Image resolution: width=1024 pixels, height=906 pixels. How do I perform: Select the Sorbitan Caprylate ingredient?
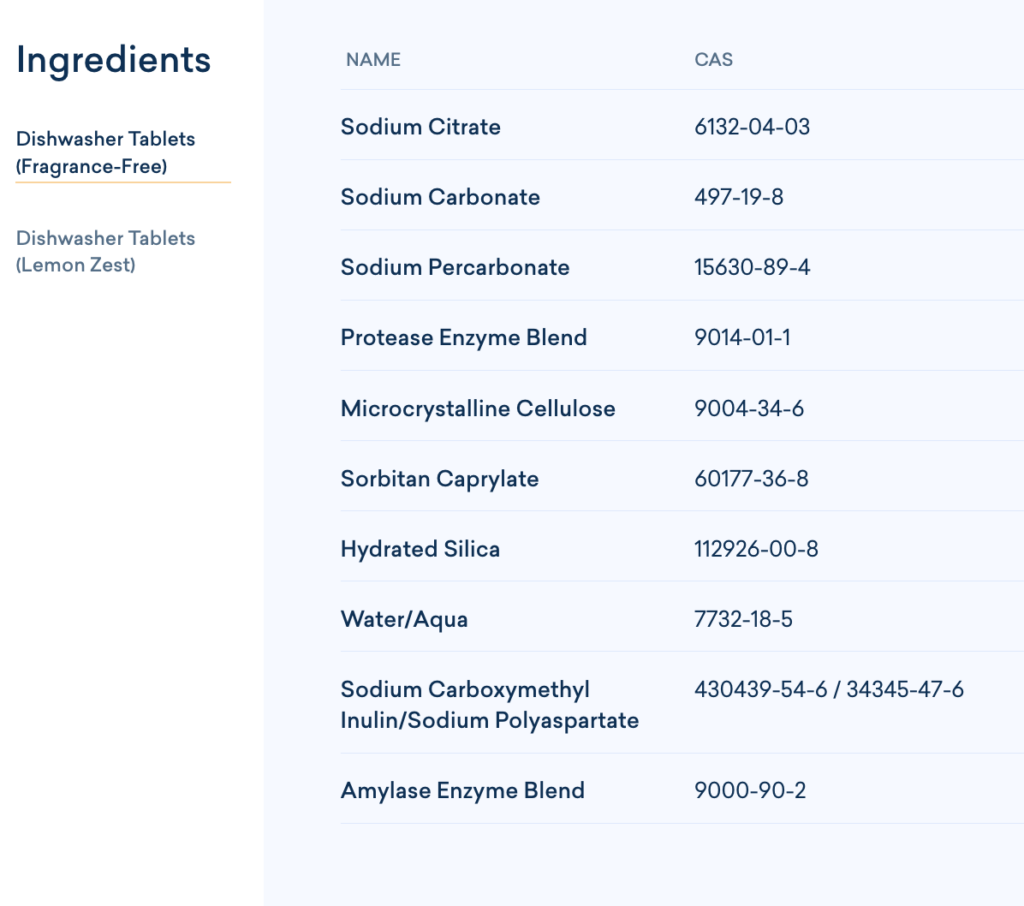[439, 479]
